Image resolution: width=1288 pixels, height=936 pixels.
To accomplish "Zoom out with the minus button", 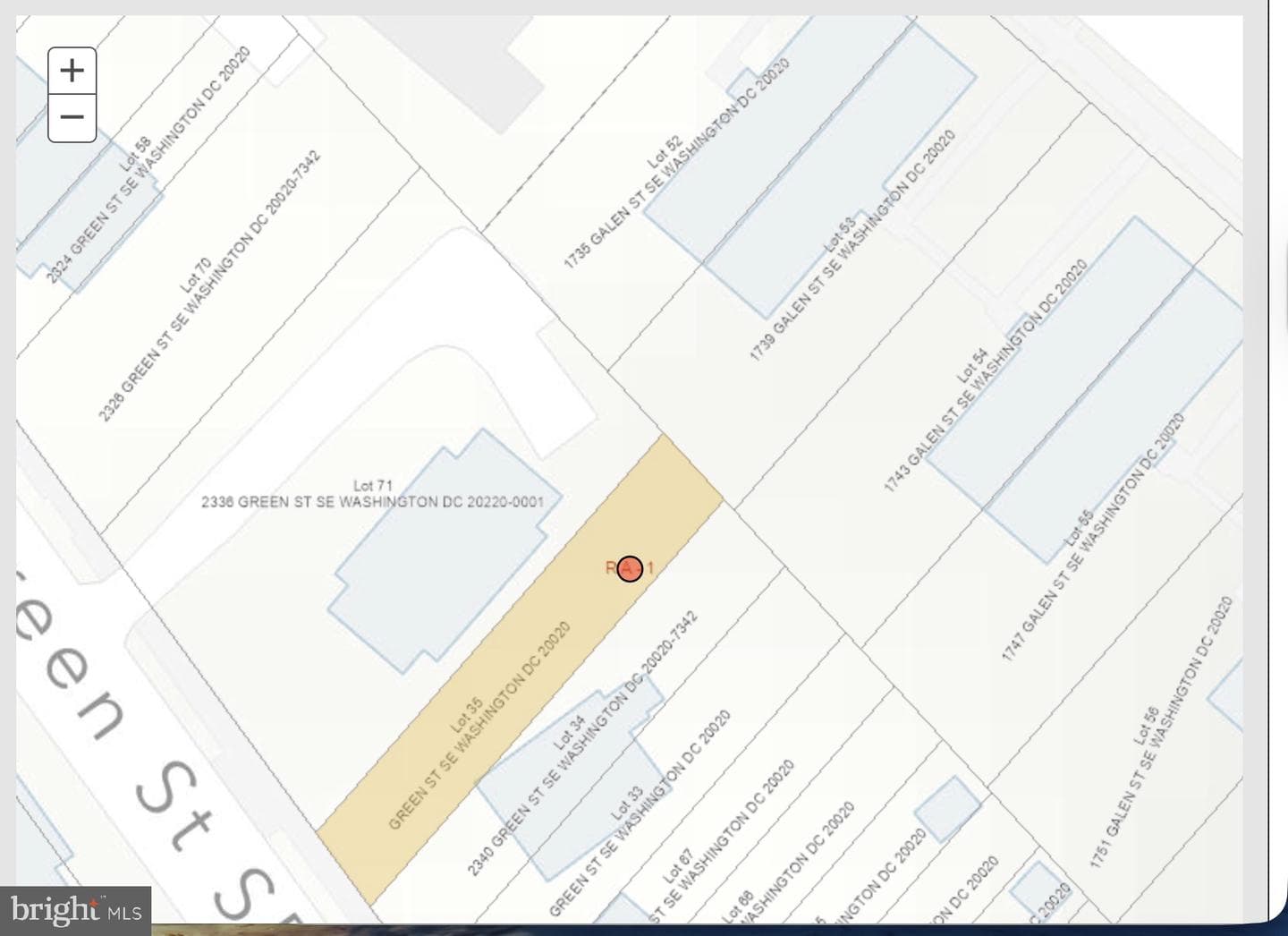I will (72, 118).
